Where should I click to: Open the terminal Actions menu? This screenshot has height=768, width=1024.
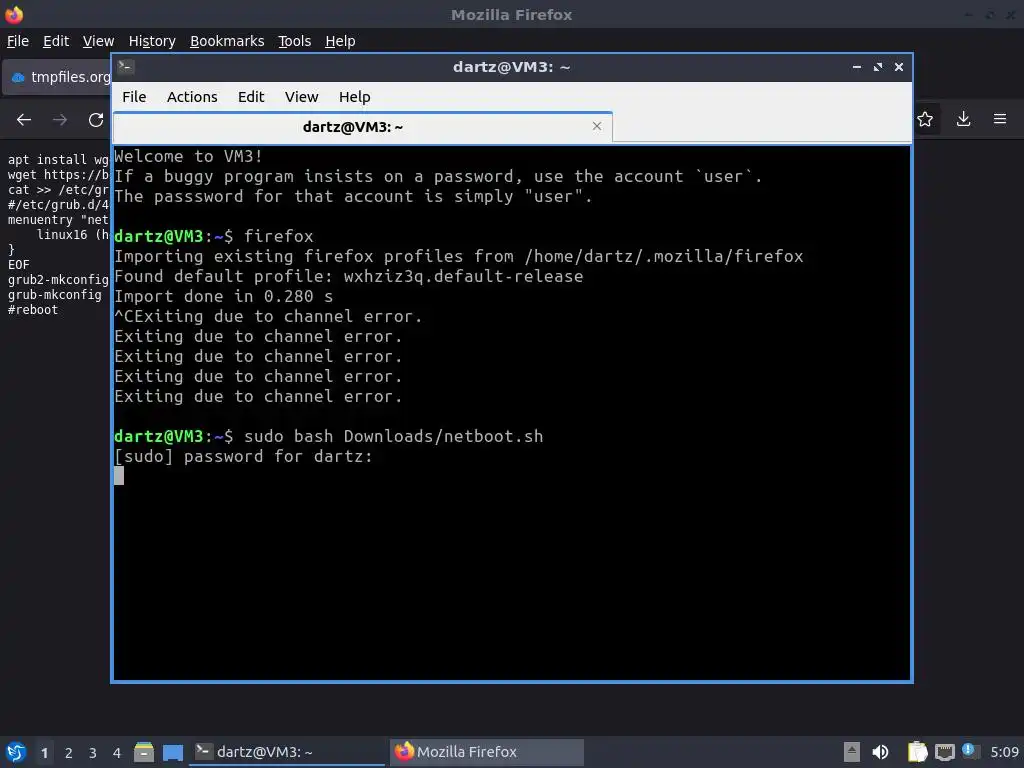click(192, 97)
